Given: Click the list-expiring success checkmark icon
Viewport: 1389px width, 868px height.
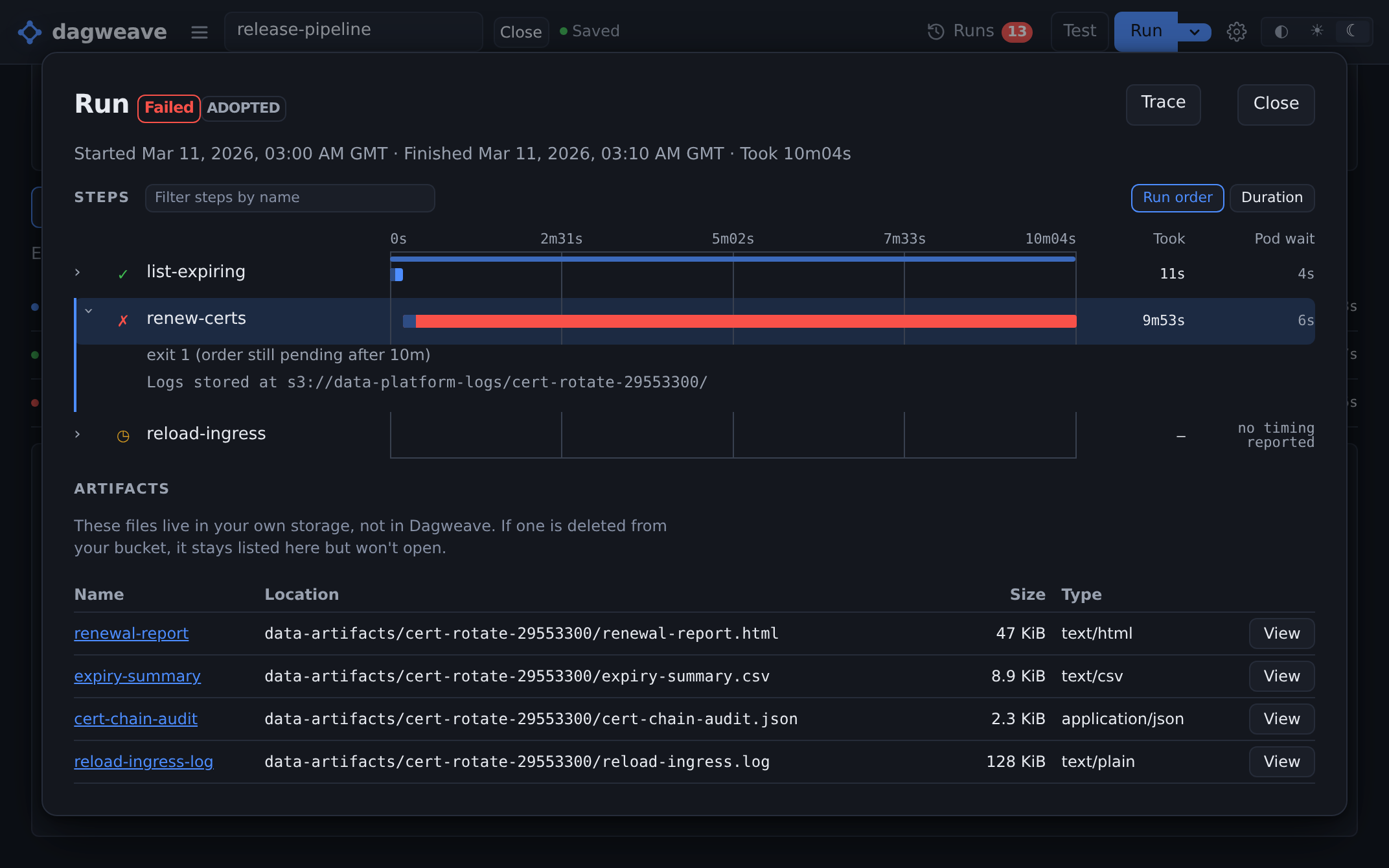Looking at the screenshot, I should (122, 274).
